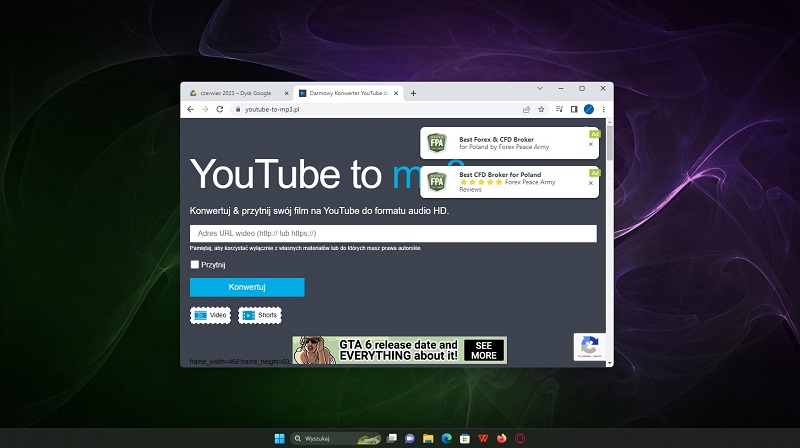Click the youtube-to-mp3.pl address bar
This screenshot has width=800, height=448.
point(378,109)
